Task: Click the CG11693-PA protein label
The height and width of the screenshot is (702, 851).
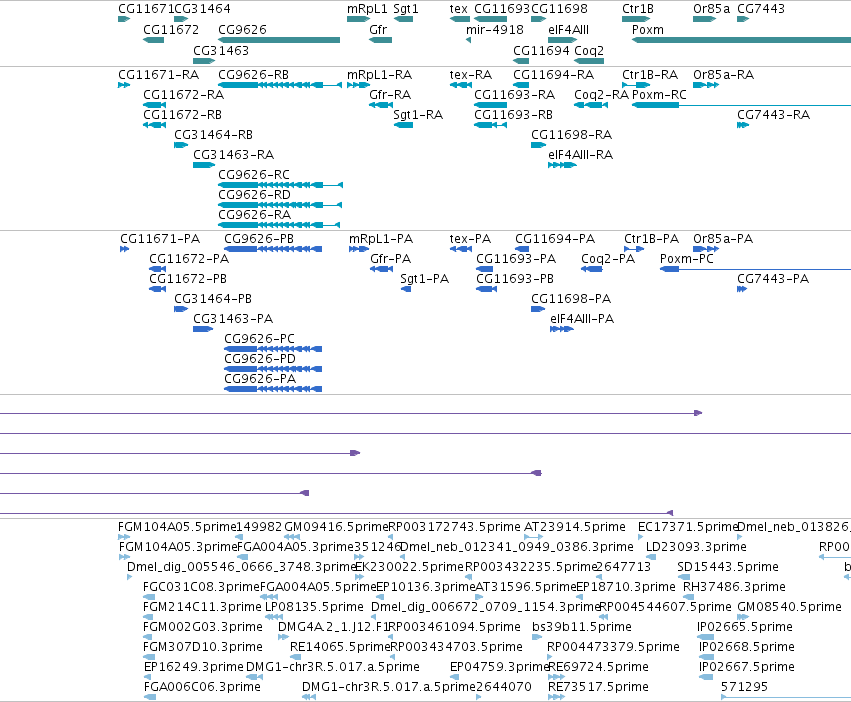Action: point(516,259)
